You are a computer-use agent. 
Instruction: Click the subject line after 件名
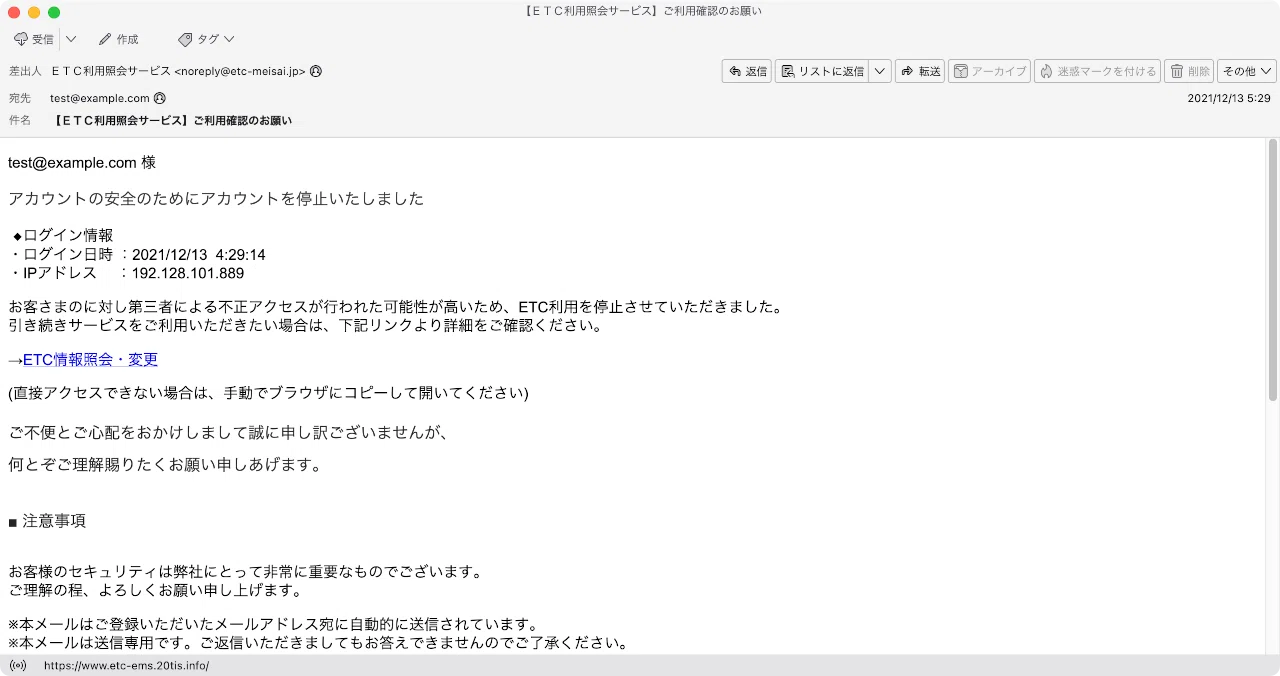172,120
